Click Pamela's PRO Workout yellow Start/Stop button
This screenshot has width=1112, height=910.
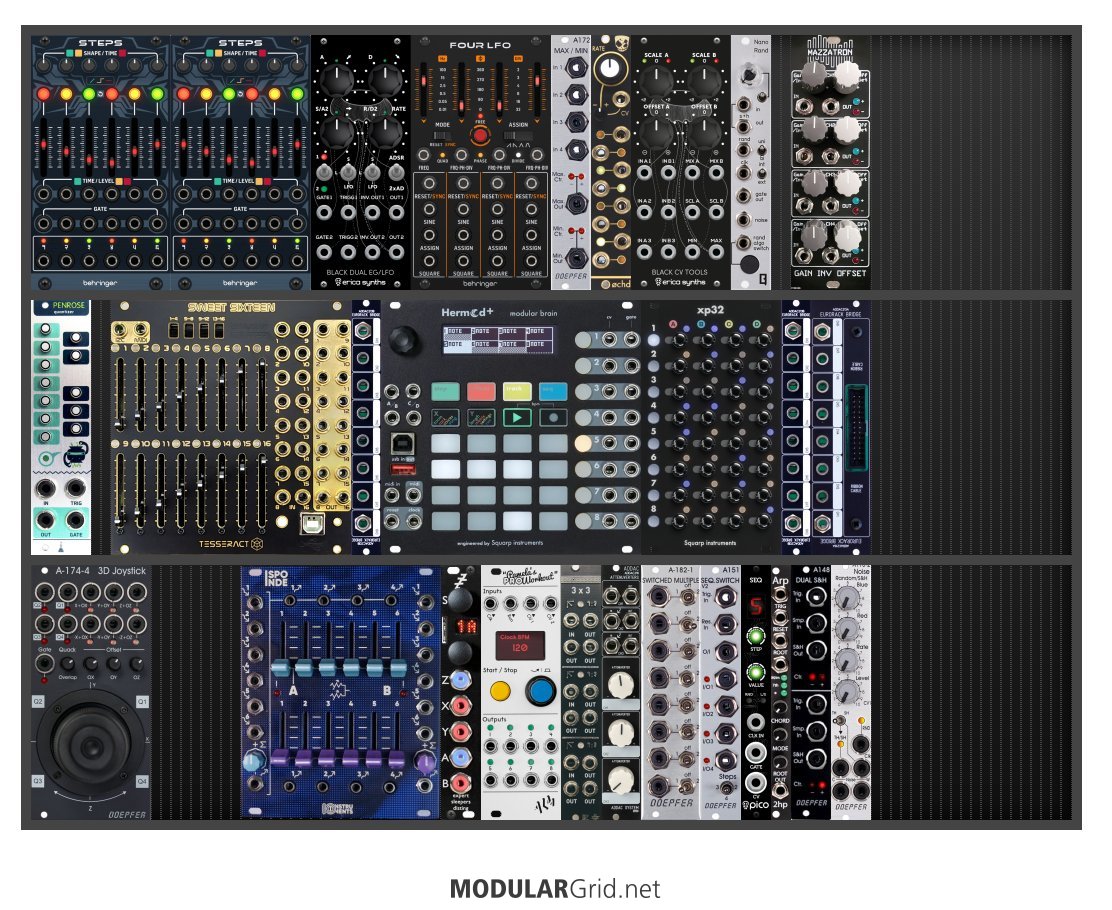(500, 690)
